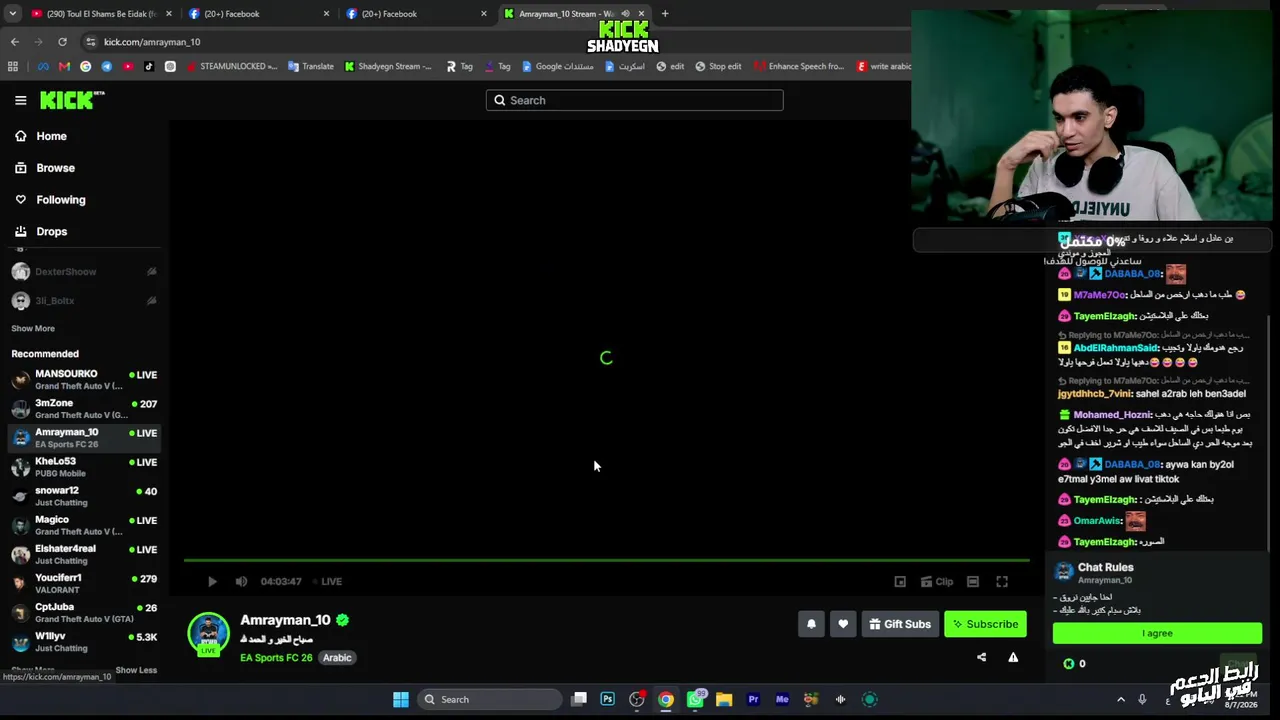
Task: Create a Clip of the stream
Action: 937,581
